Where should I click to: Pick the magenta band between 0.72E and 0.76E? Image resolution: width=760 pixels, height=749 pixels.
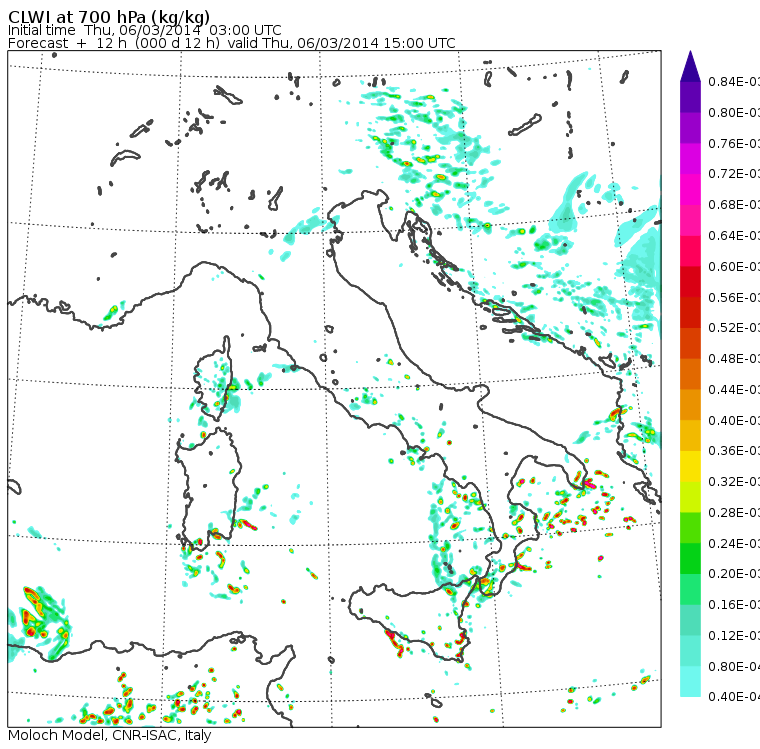tap(690, 159)
